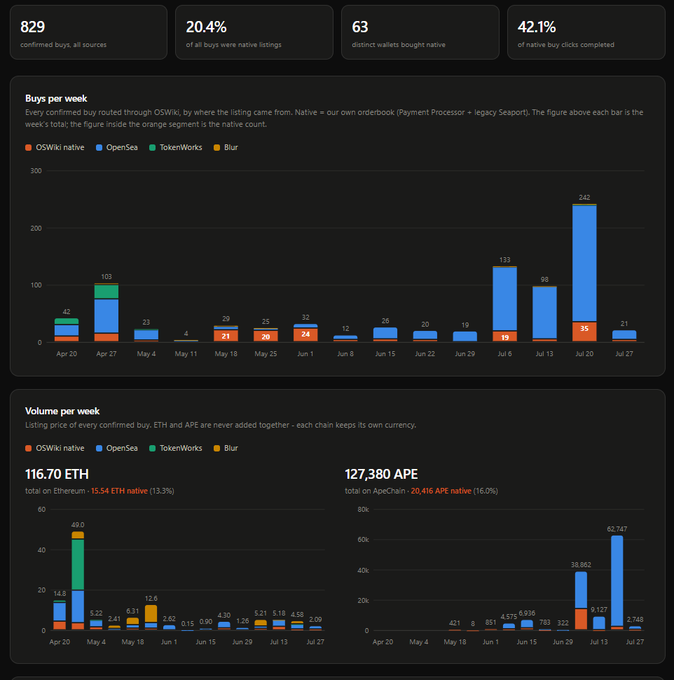Click the 127,380 APE total heading
674x680 pixels.
tap(381, 474)
